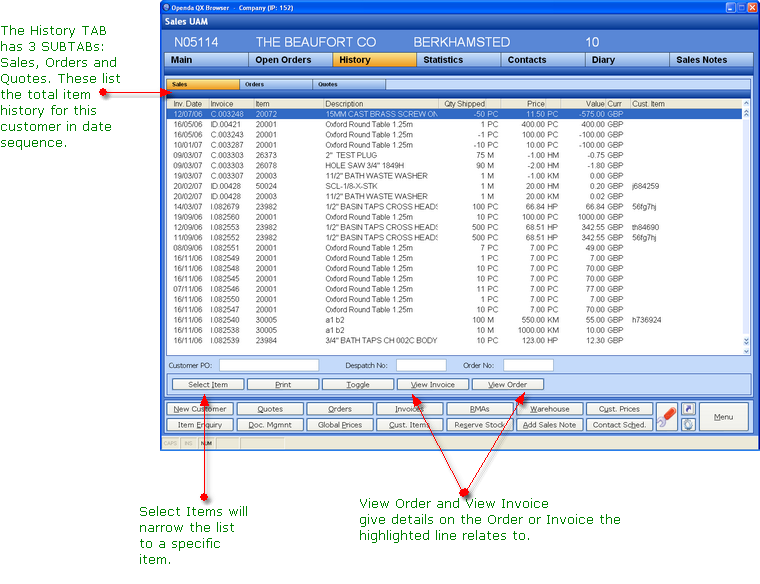Click the View Invoice button
Viewport: 760px width, 584px height.
433,384
